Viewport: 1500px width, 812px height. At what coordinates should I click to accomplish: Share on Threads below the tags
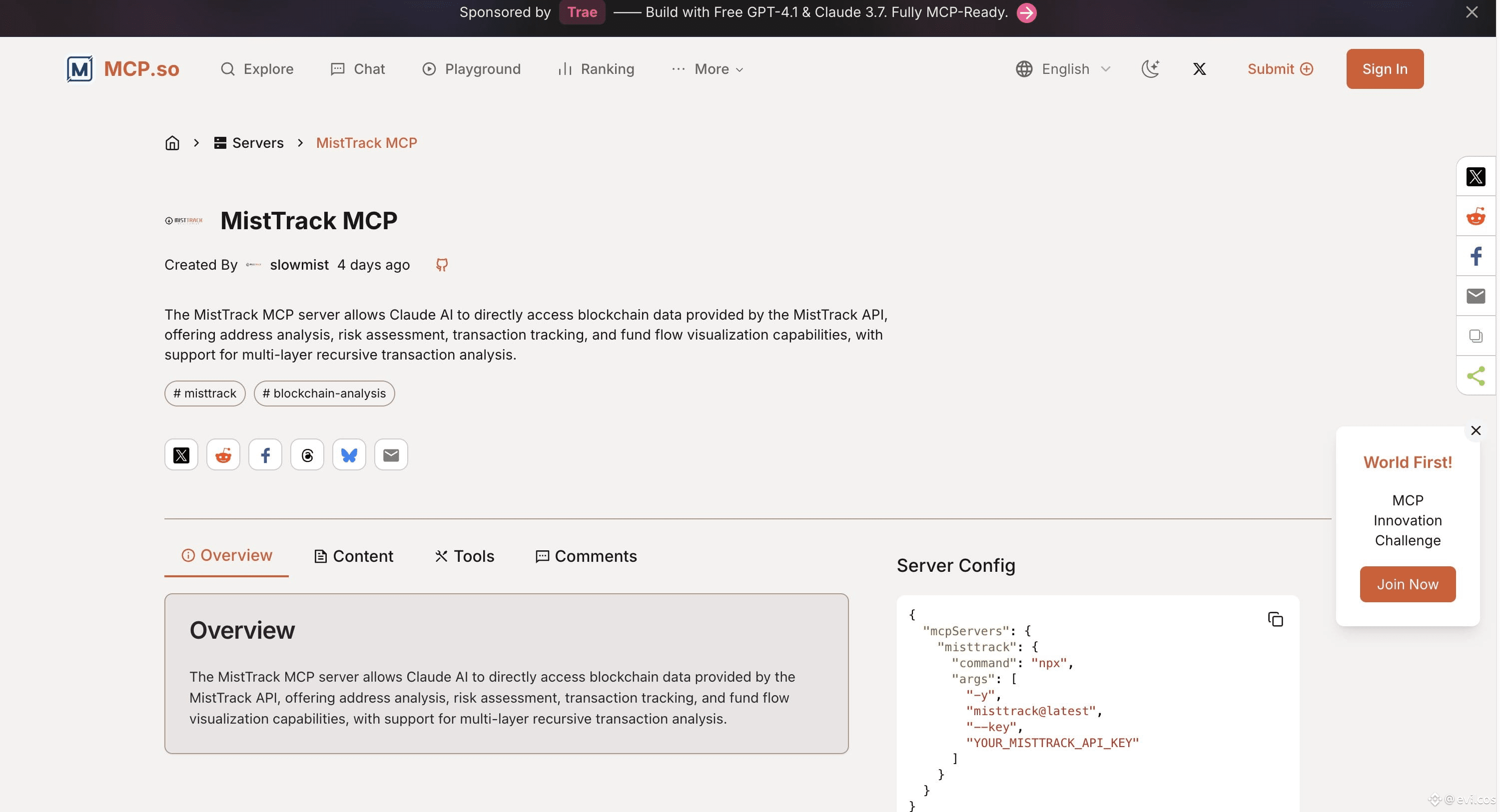(x=307, y=454)
